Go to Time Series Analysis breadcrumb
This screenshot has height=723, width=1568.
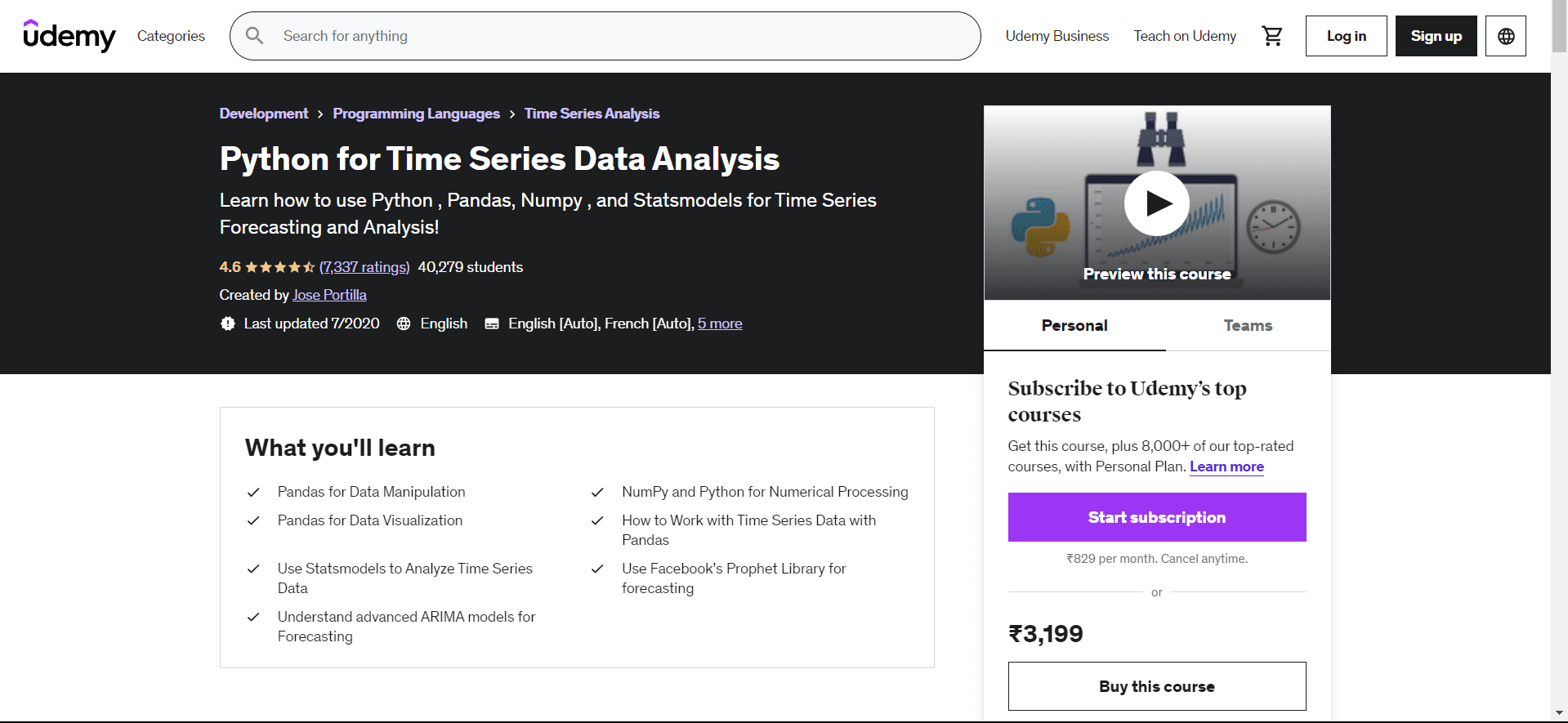592,114
